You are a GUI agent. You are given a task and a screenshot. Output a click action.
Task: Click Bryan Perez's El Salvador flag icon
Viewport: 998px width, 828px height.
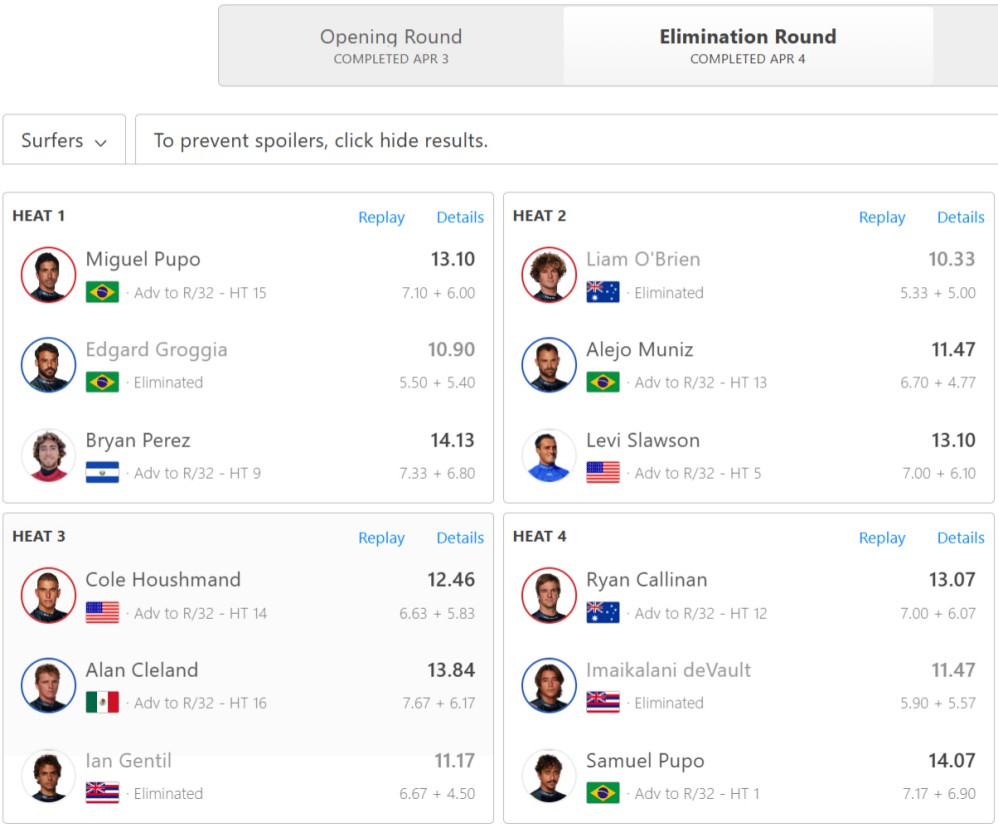102,472
